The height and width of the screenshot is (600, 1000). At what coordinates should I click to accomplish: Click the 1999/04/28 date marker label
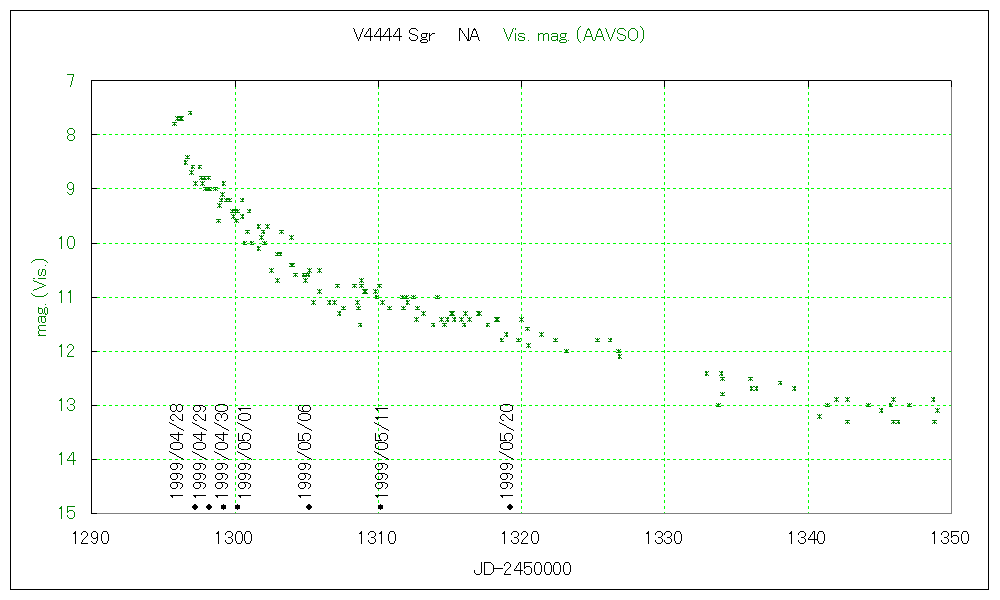[x=177, y=451]
